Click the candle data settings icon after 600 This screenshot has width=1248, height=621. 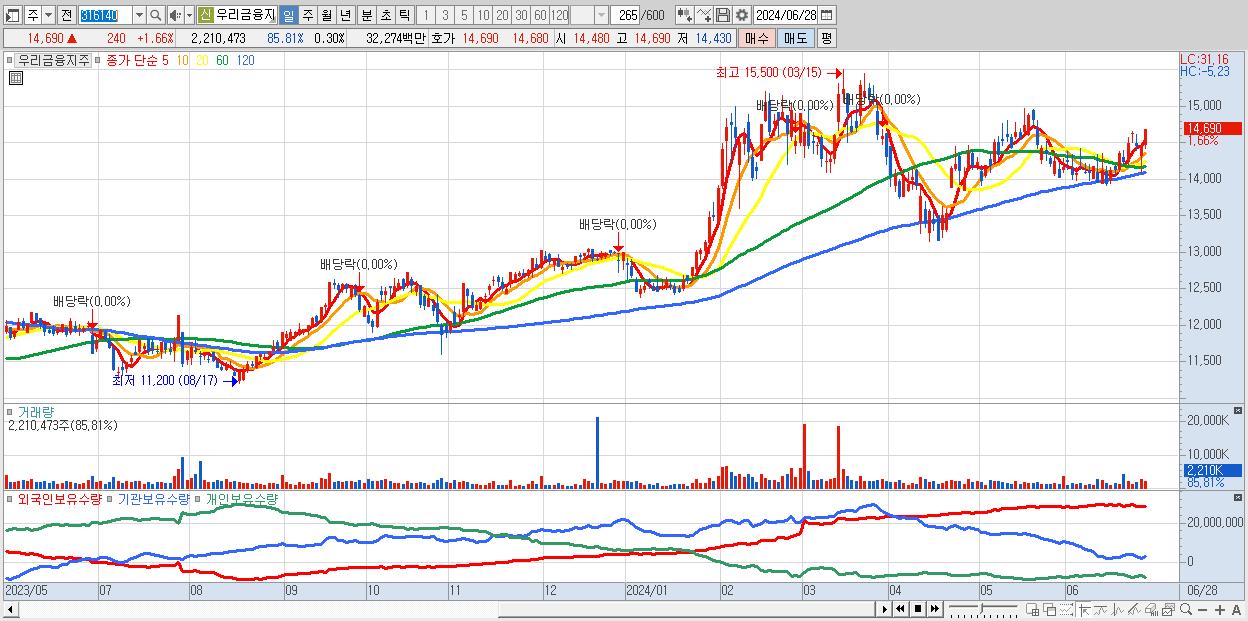[686, 15]
